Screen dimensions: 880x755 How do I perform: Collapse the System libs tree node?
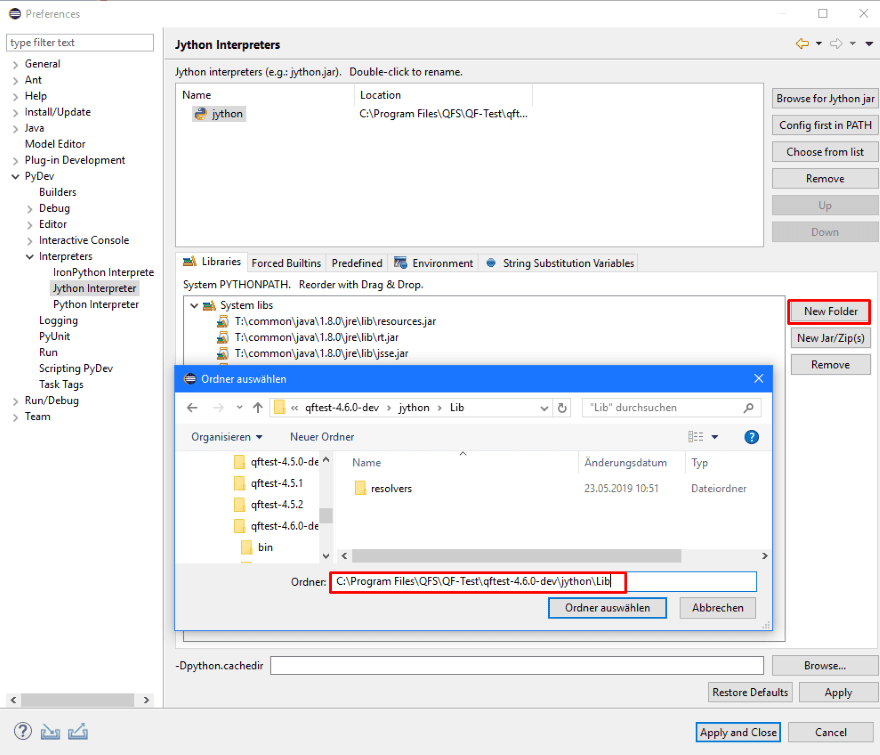[194, 306]
